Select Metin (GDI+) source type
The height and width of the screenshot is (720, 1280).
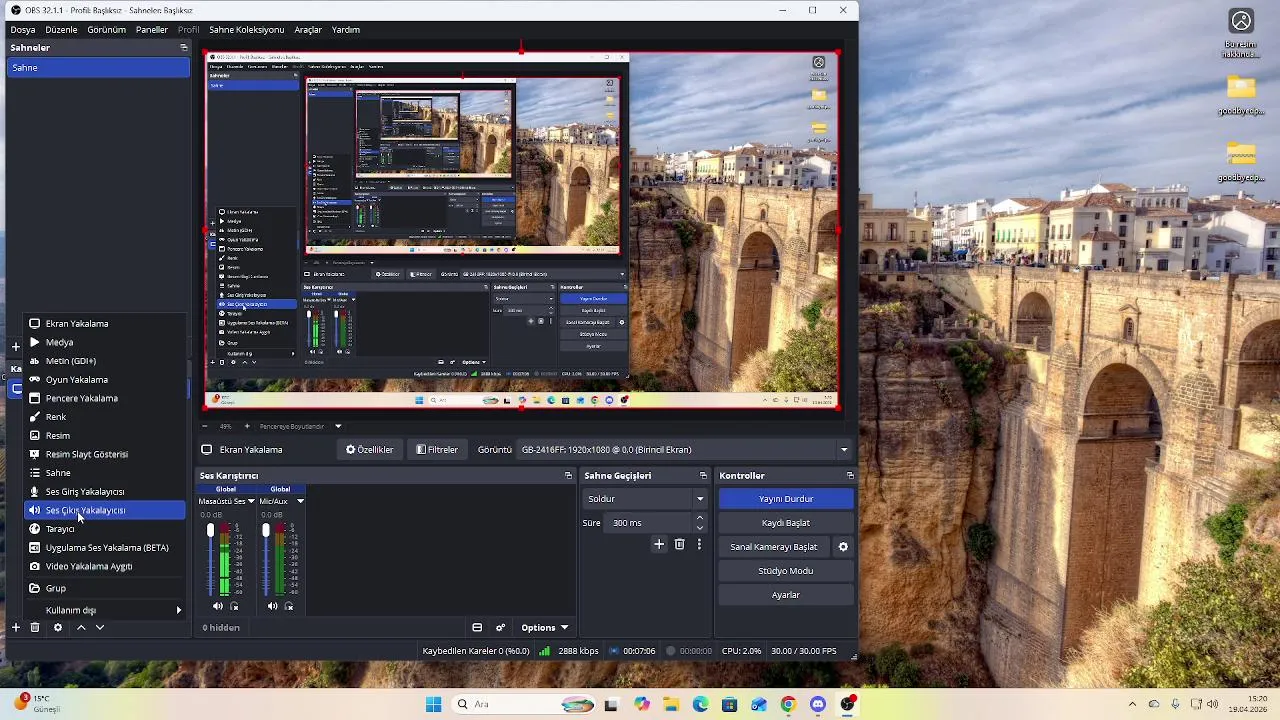[x=104, y=361]
